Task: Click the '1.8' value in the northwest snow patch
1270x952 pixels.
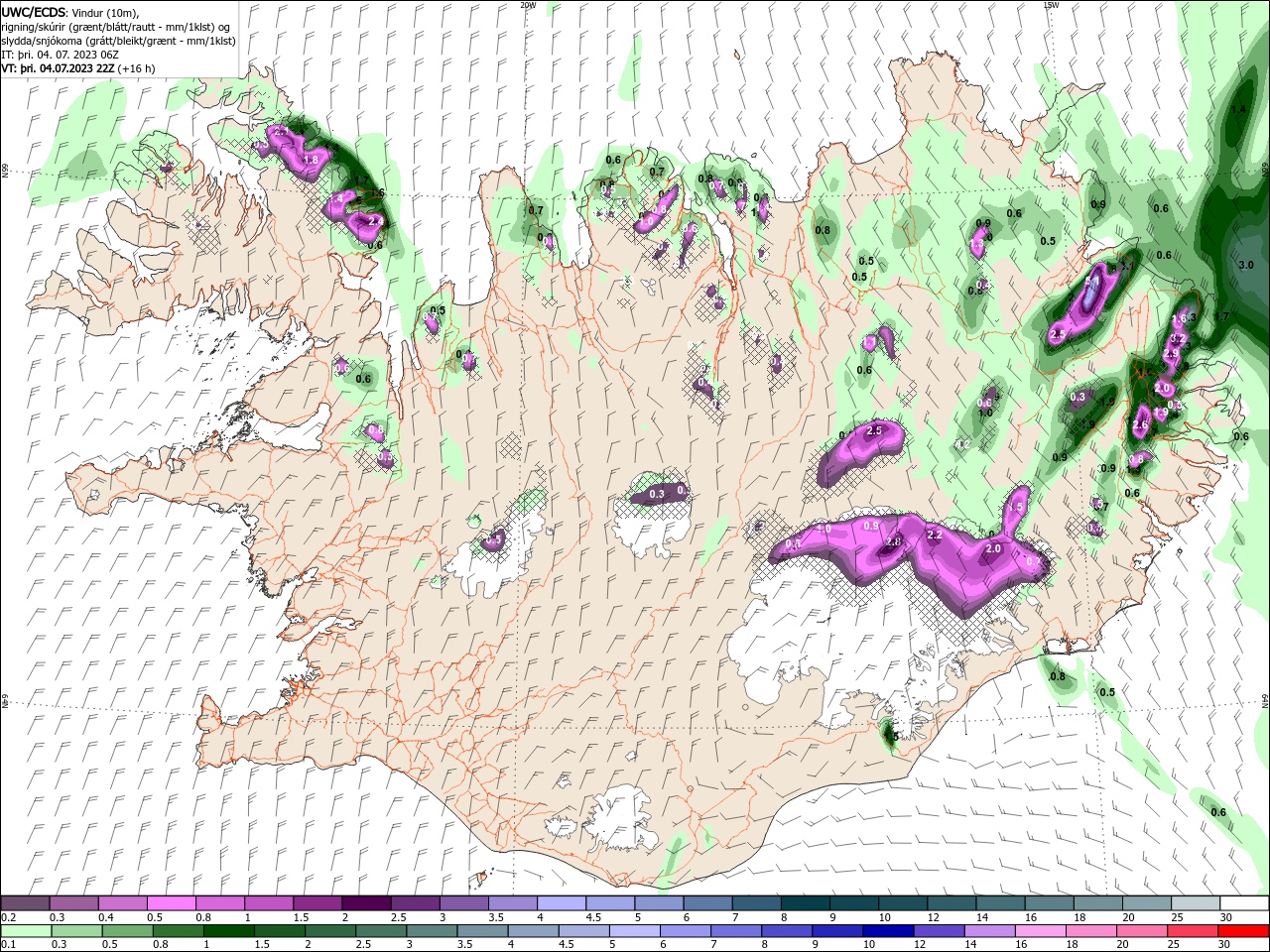Action: pos(310,160)
